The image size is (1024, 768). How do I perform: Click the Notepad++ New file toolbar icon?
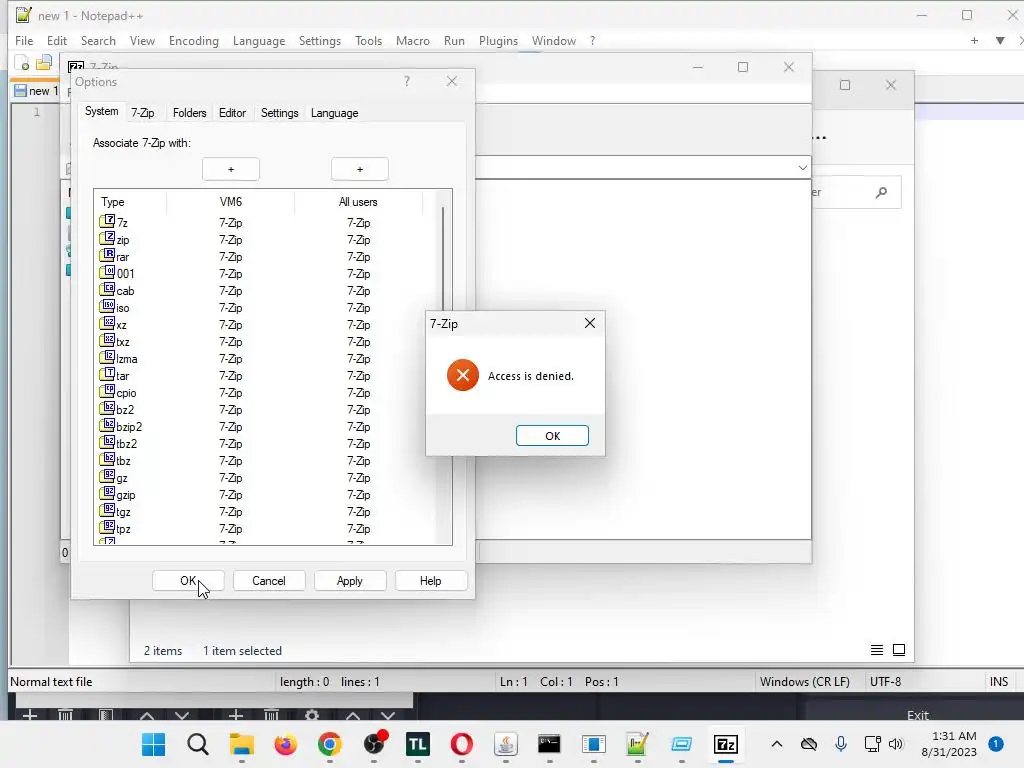pos(22,63)
